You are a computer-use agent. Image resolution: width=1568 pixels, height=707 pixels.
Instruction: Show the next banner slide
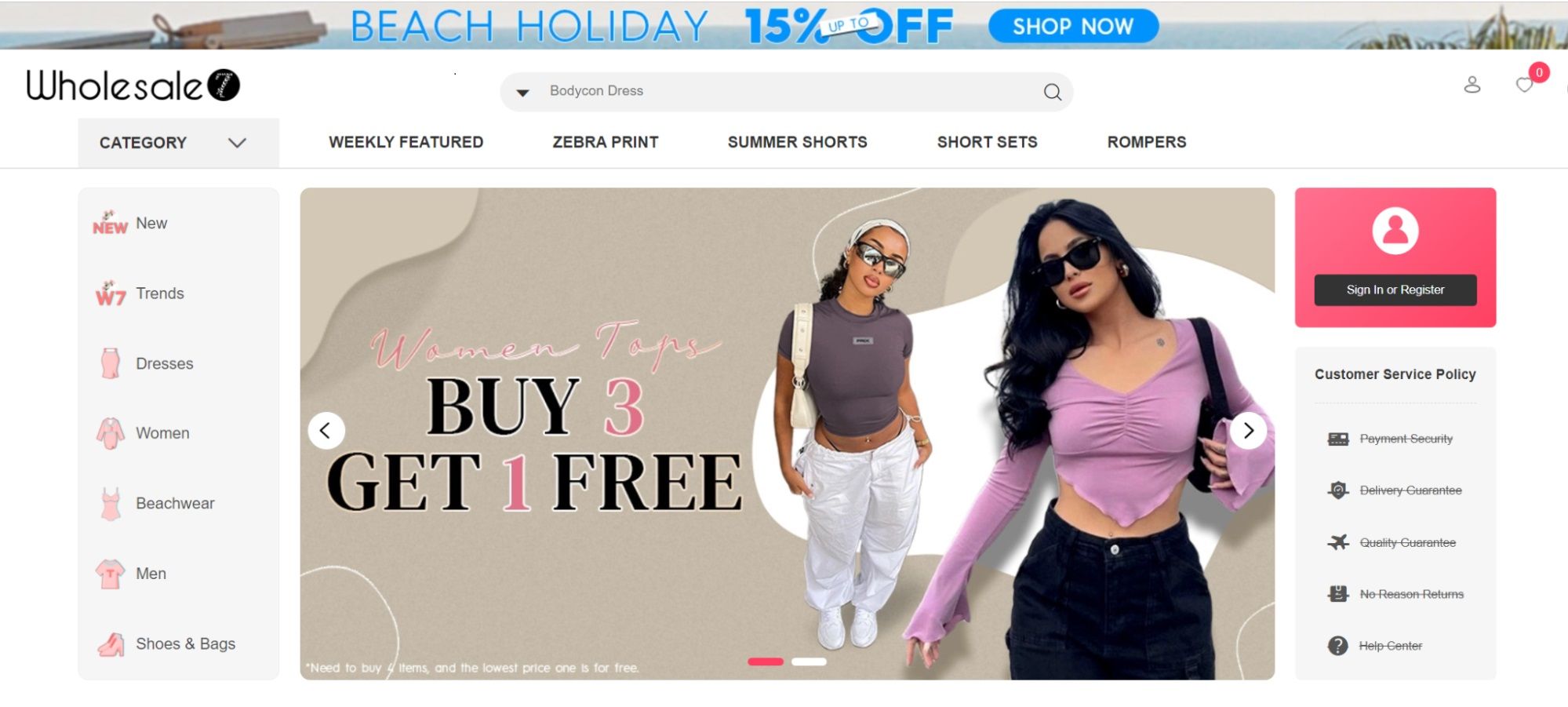click(x=1248, y=430)
